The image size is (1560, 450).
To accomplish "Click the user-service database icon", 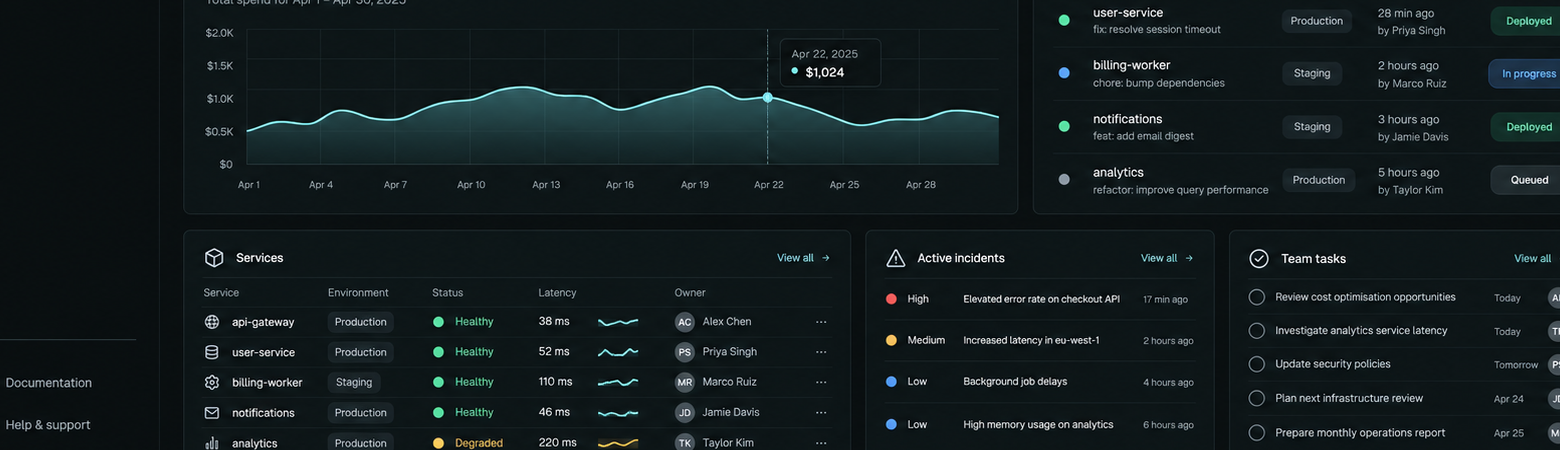I will point(212,352).
